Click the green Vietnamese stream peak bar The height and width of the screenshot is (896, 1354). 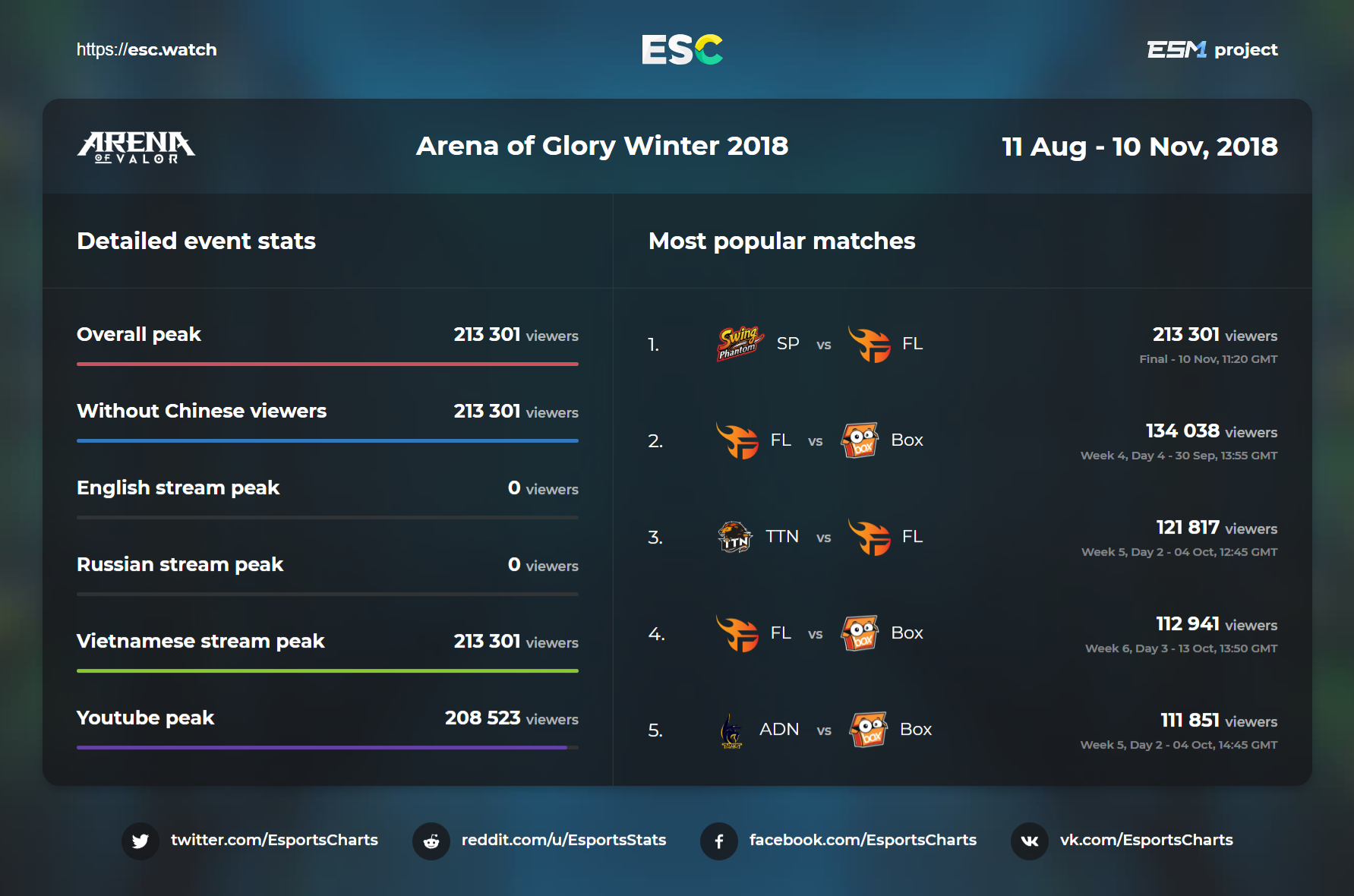pos(327,670)
